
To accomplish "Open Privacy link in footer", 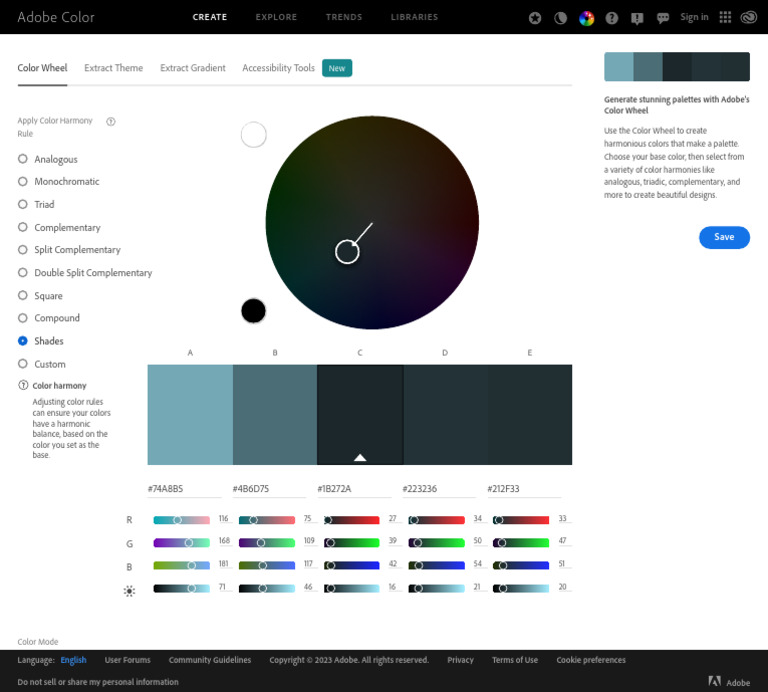I will tap(460, 660).
